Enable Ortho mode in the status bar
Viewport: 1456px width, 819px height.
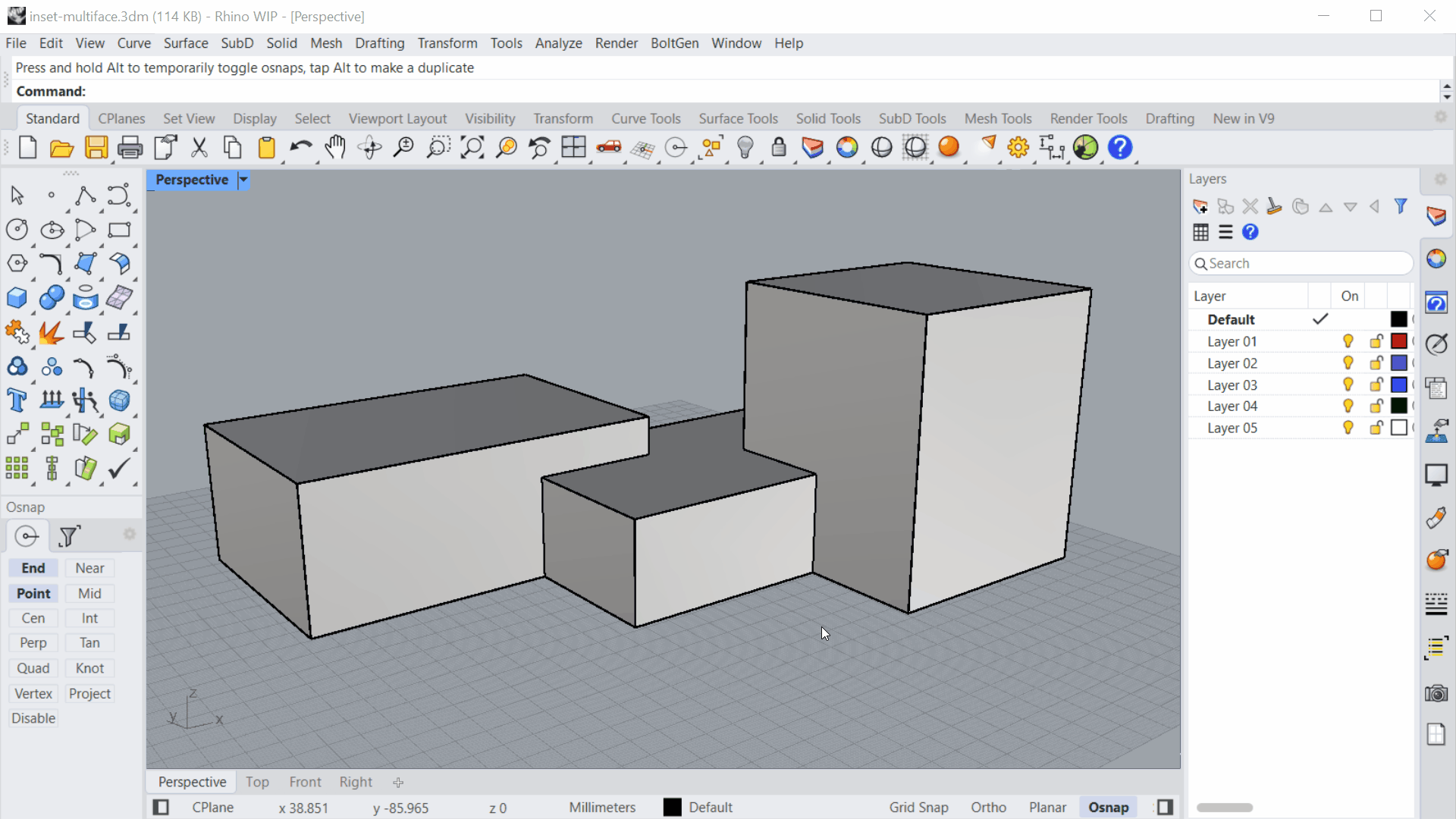988,807
